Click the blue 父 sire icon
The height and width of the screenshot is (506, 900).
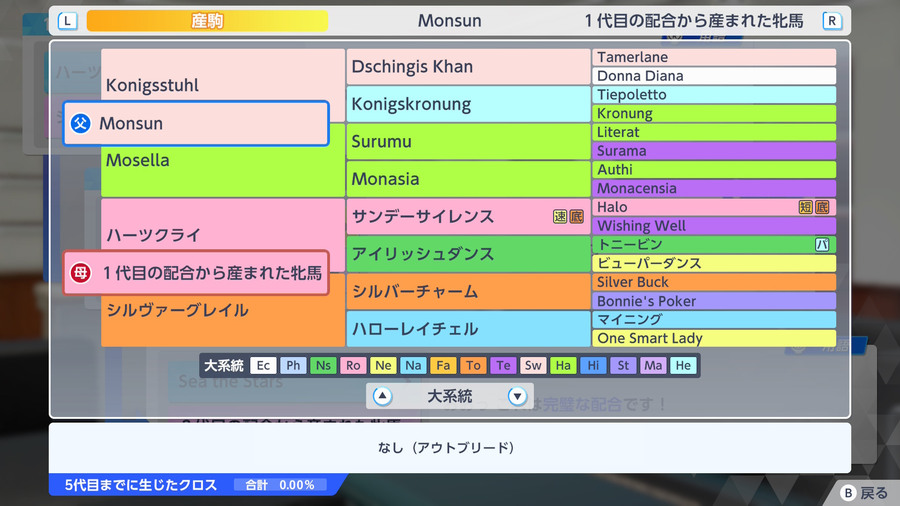(80, 123)
